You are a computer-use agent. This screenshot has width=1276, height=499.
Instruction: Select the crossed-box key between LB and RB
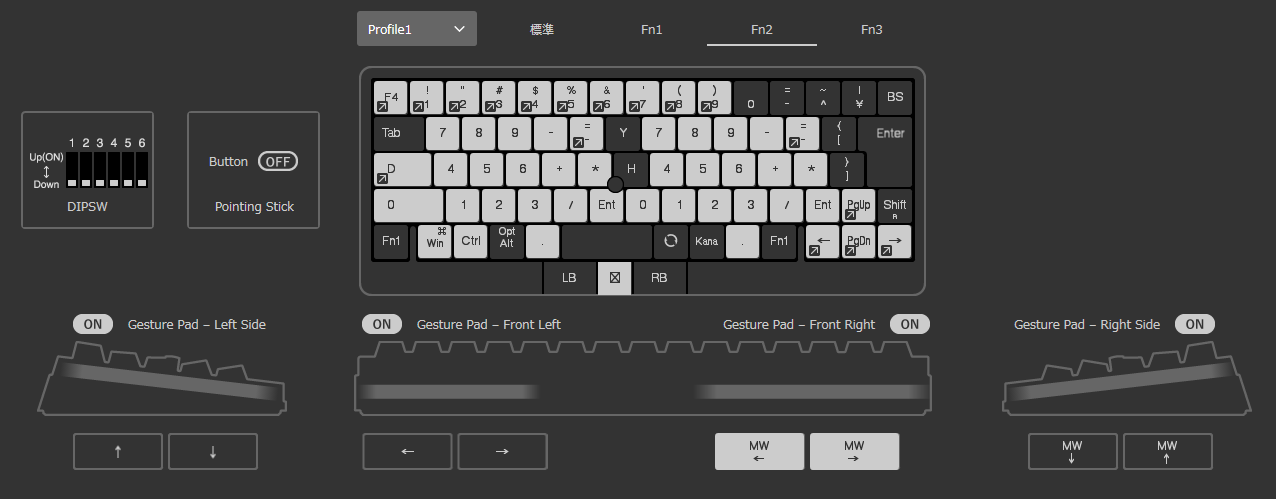[614, 278]
